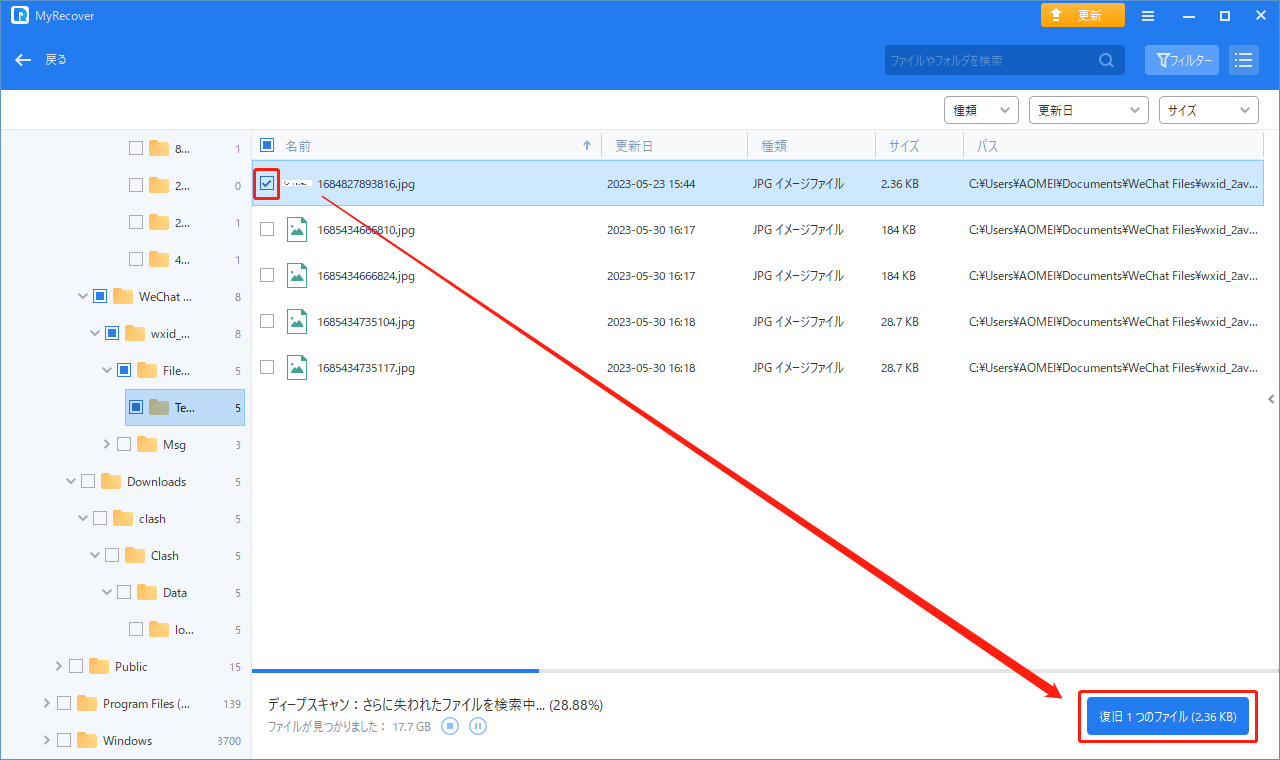Image resolution: width=1280 pixels, height=760 pixels.
Task: Open the hamburger menu icon
Action: [1148, 16]
